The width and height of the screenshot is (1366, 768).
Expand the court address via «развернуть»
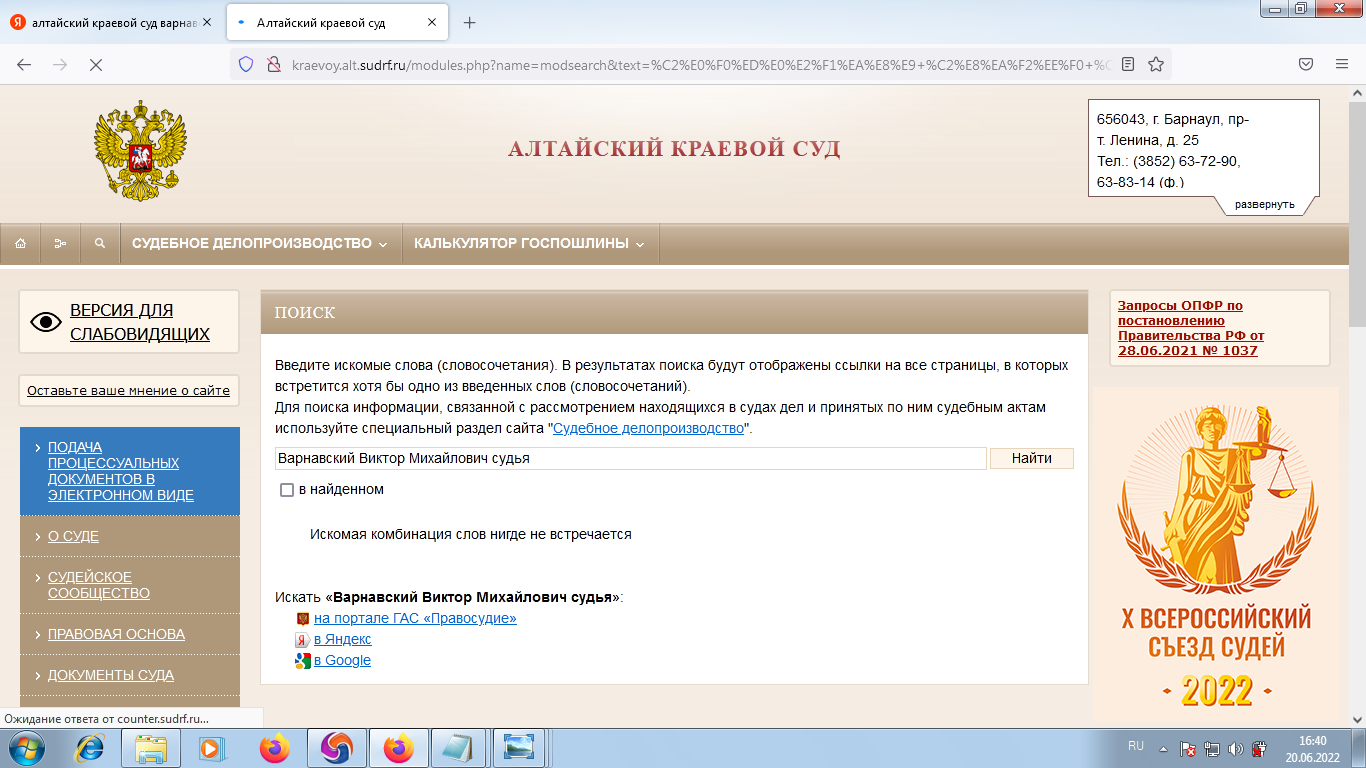1263,205
